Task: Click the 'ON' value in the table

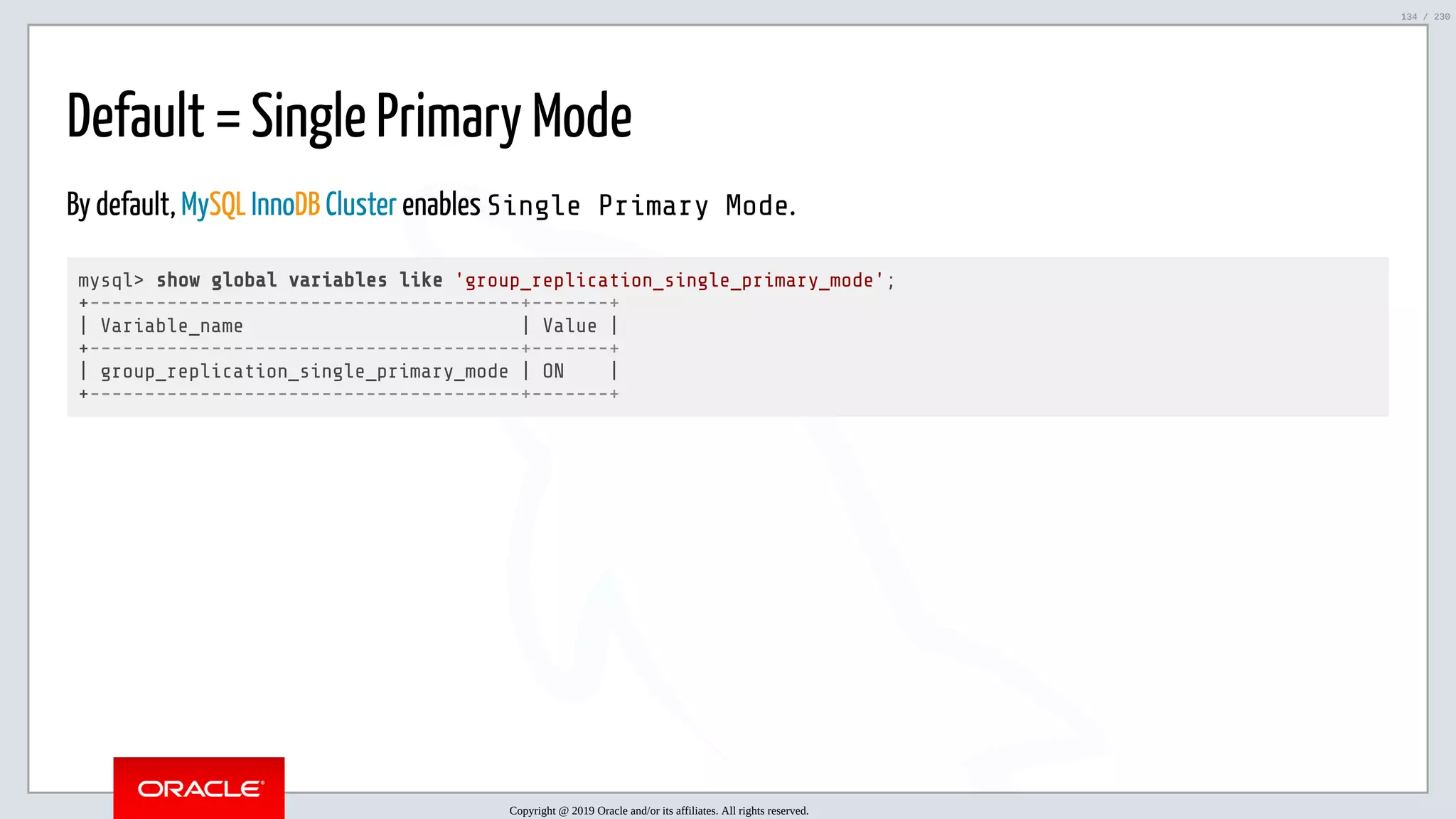Action: [553, 371]
